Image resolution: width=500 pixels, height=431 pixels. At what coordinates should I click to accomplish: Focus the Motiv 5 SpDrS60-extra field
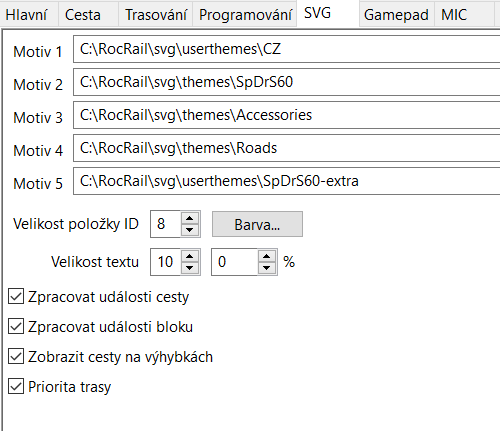tap(287, 181)
